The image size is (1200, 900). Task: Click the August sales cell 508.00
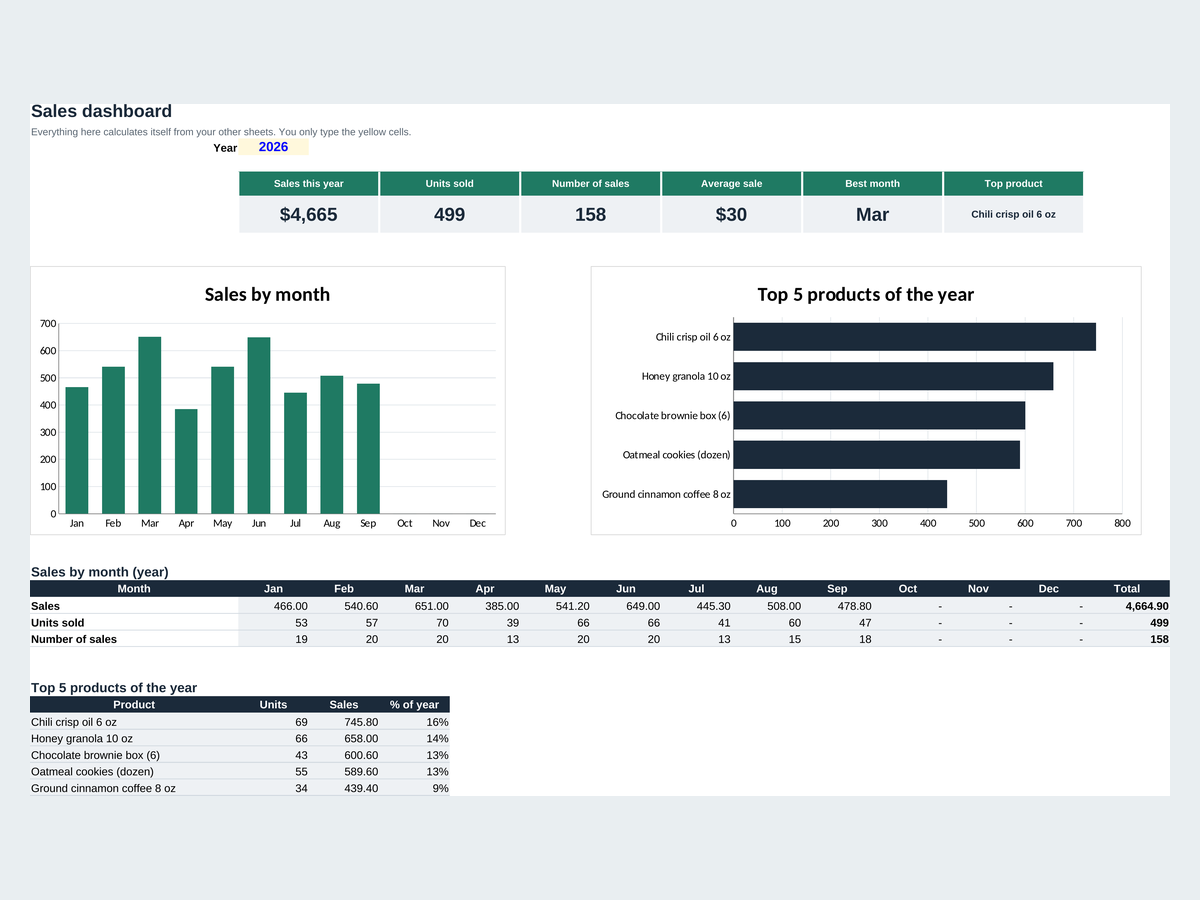[x=767, y=606]
